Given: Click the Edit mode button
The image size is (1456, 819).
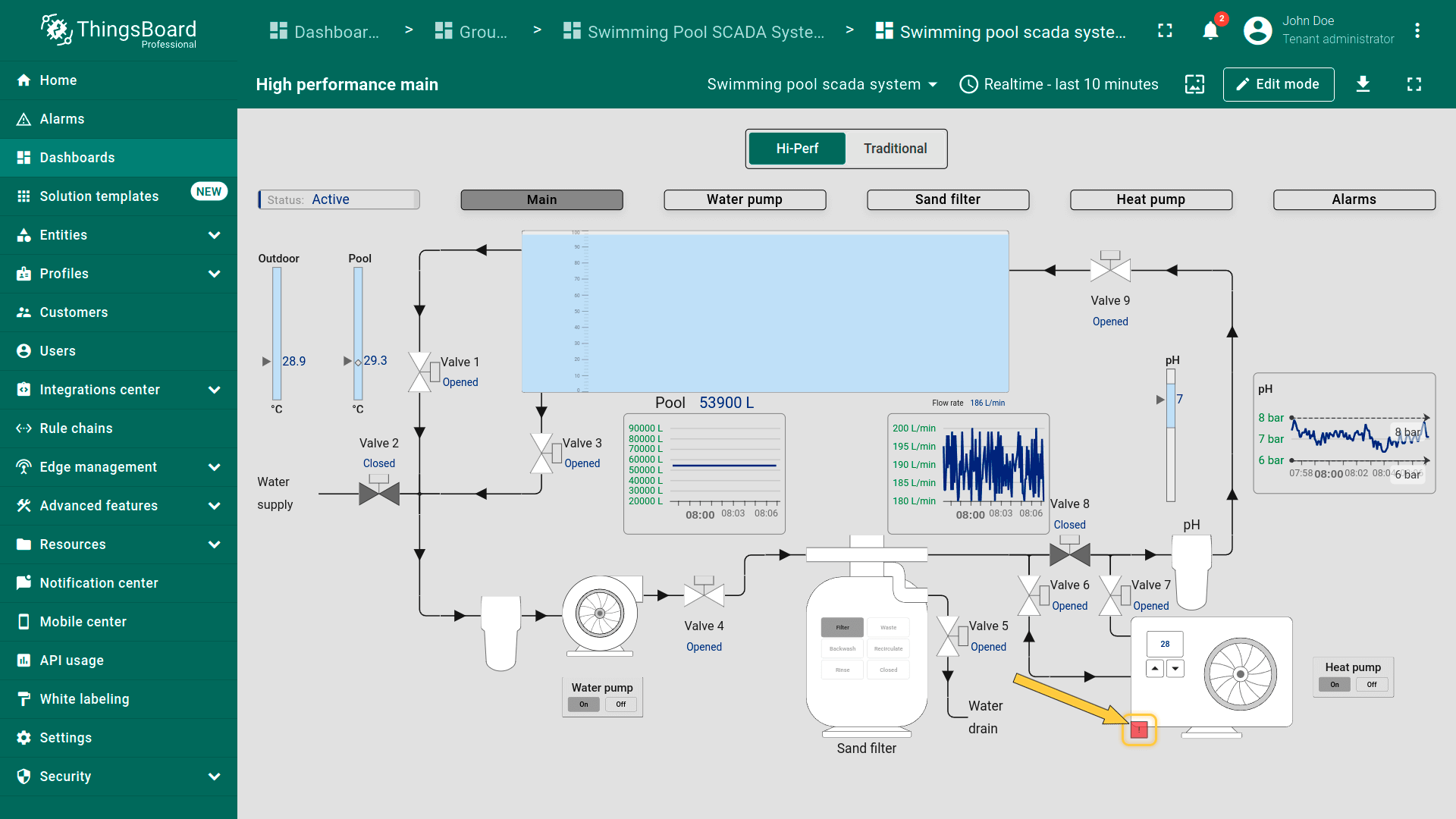Looking at the screenshot, I should click(1278, 84).
